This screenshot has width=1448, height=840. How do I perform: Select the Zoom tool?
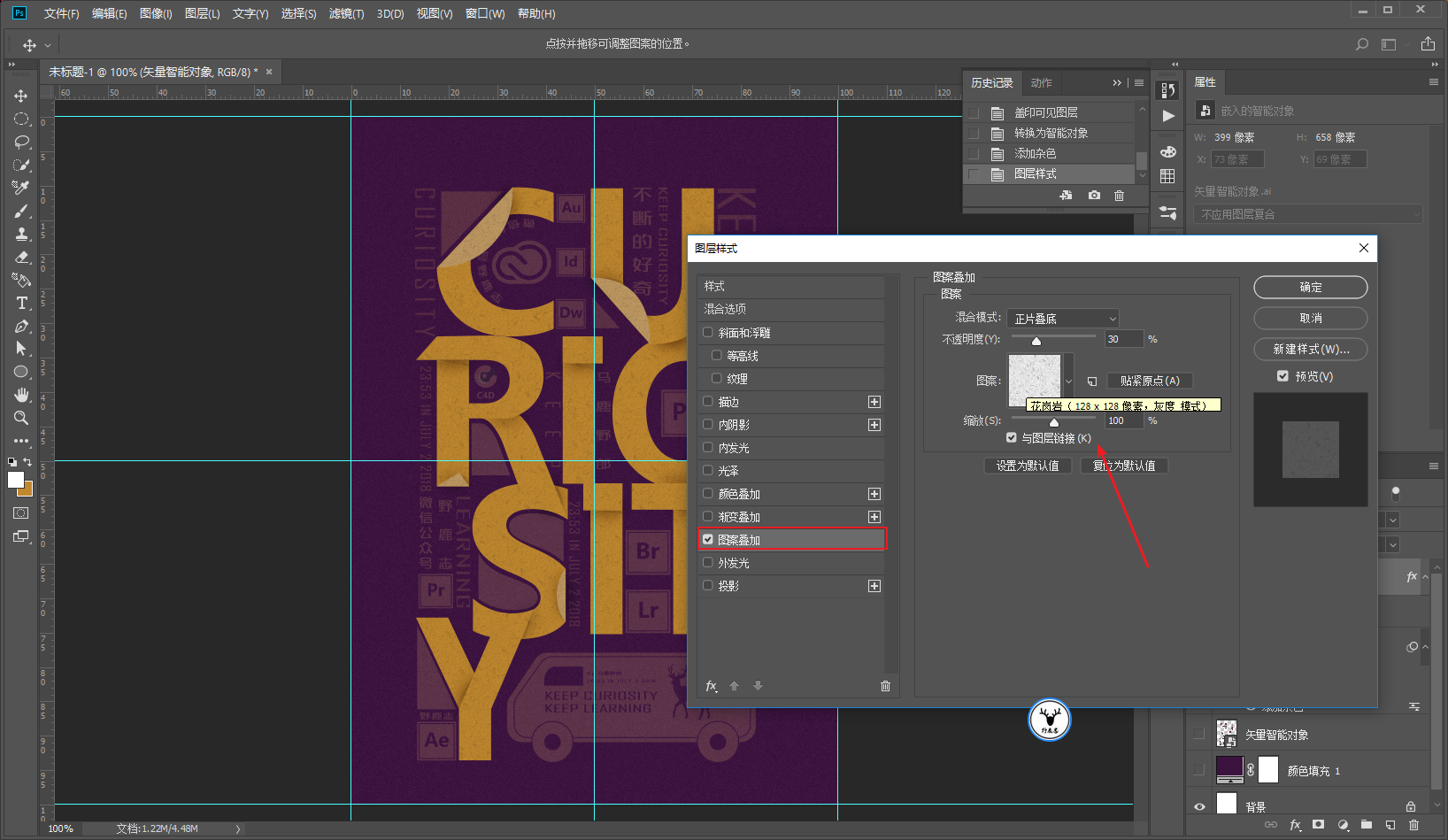tap(21, 418)
